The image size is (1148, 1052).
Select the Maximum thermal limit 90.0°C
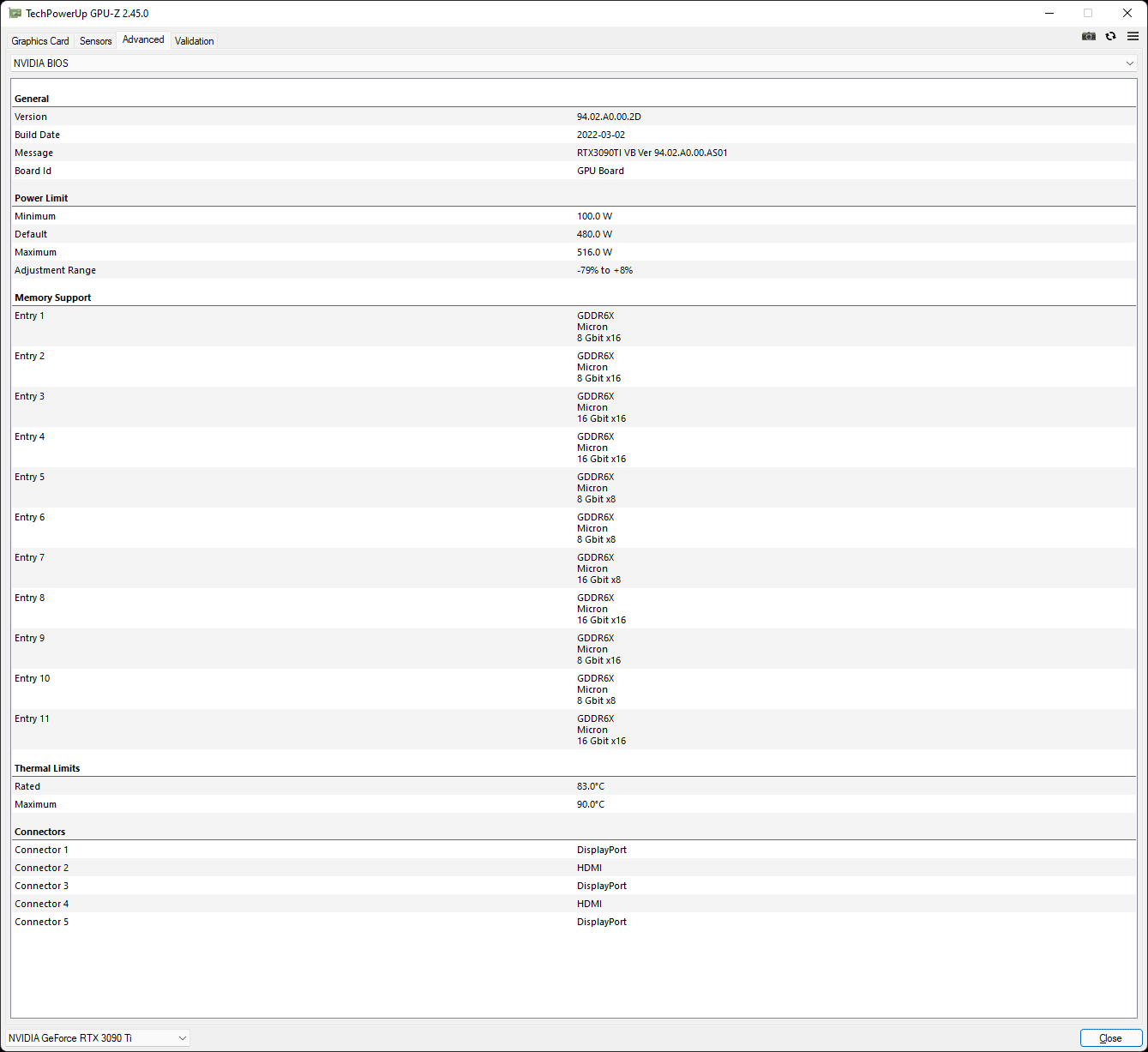click(x=591, y=804)
